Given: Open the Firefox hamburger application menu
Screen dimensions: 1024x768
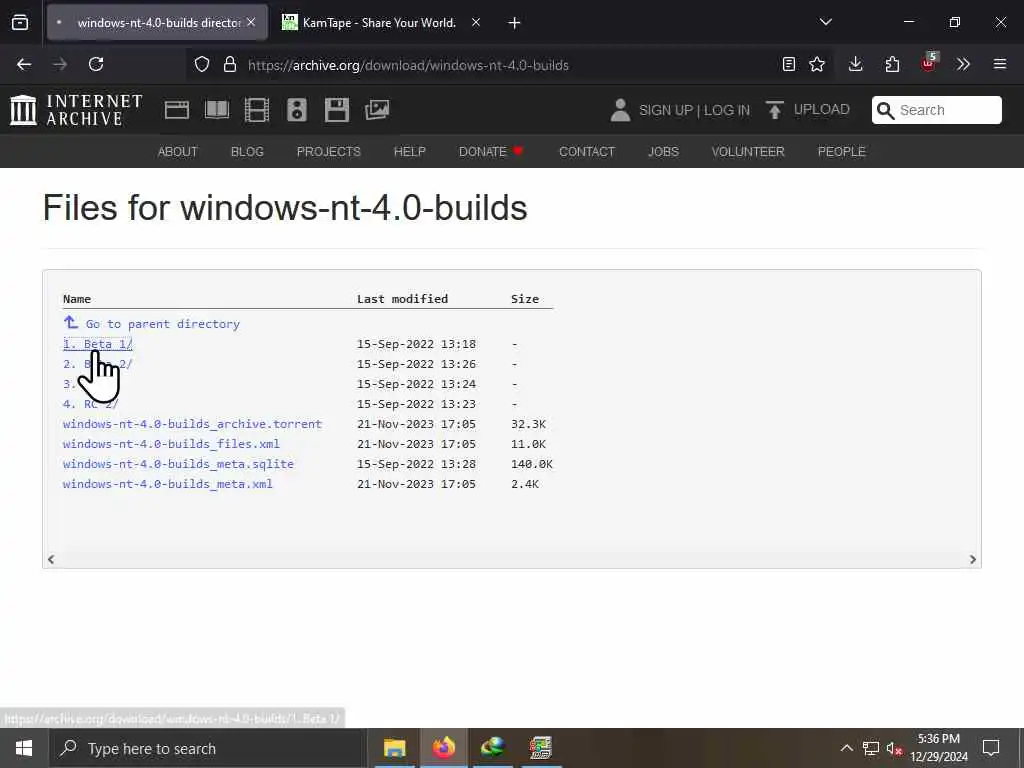Looking at the screenshot, I should point(1000,64).
